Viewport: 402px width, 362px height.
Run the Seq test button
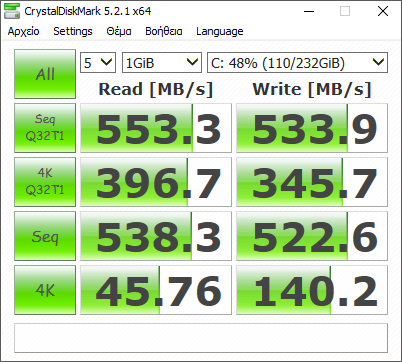[45, 236]
